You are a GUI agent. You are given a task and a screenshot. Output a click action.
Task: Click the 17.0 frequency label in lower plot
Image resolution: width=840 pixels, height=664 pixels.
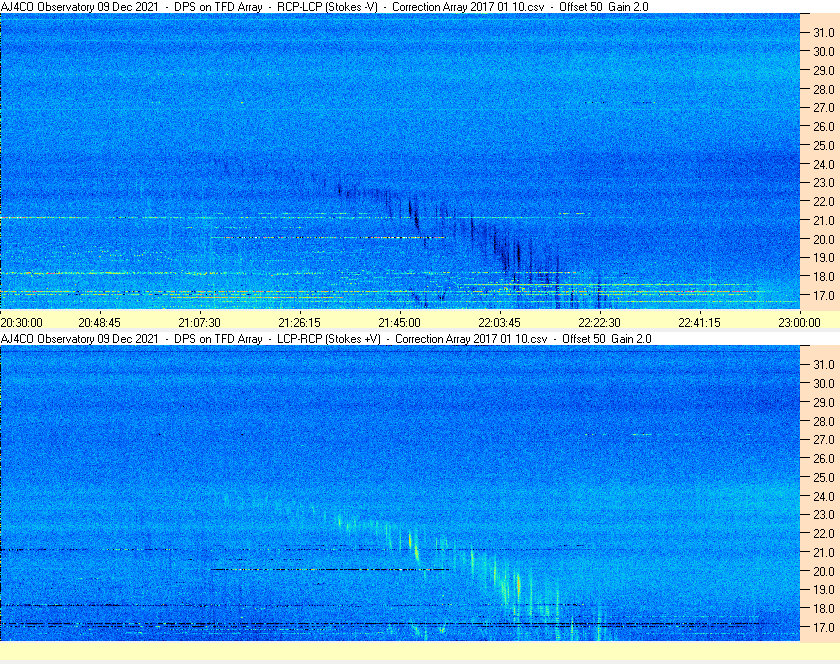point(824,627)
